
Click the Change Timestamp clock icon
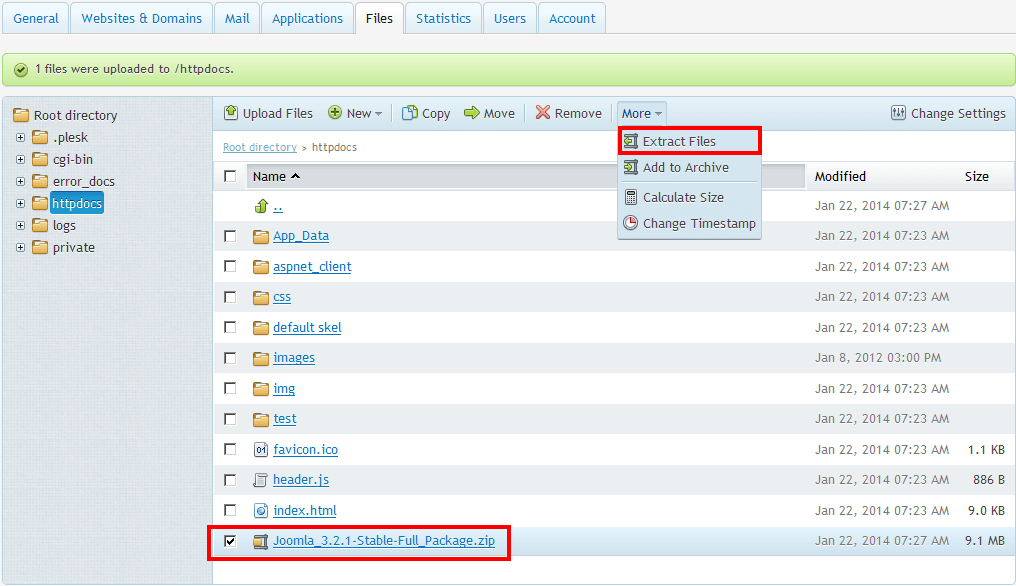631,223
